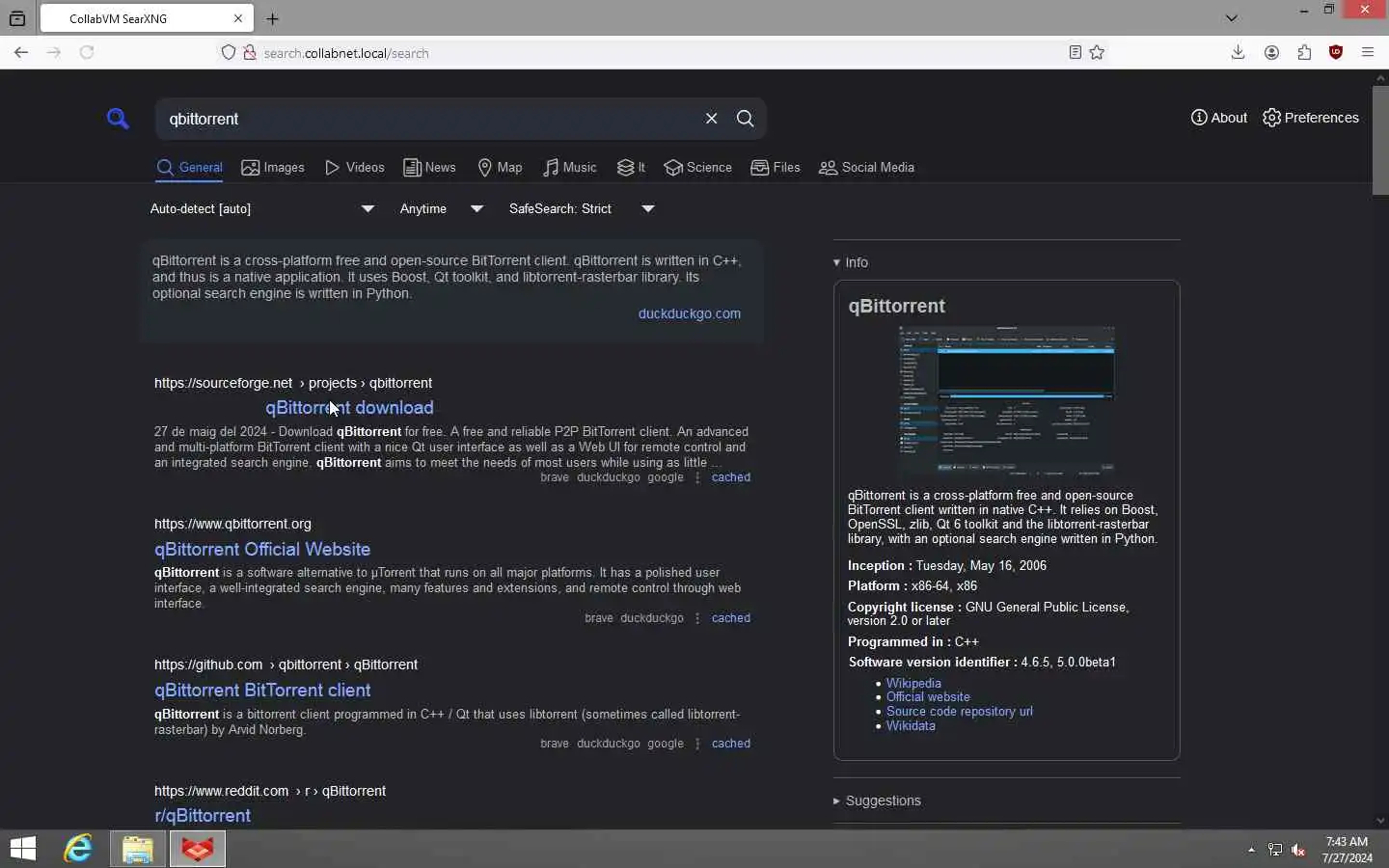This screenshot has height=868, width=1389.
Task: Click the site security padlock icon
Action: point(250,53)
